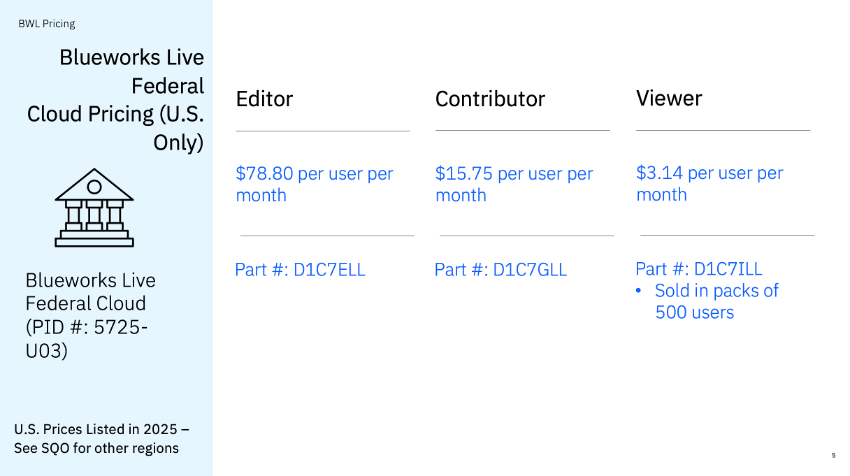Select the U.S. Prices Listed in 2025 footnote
This screenshot has width=850, height=476.
pos(96,438)
